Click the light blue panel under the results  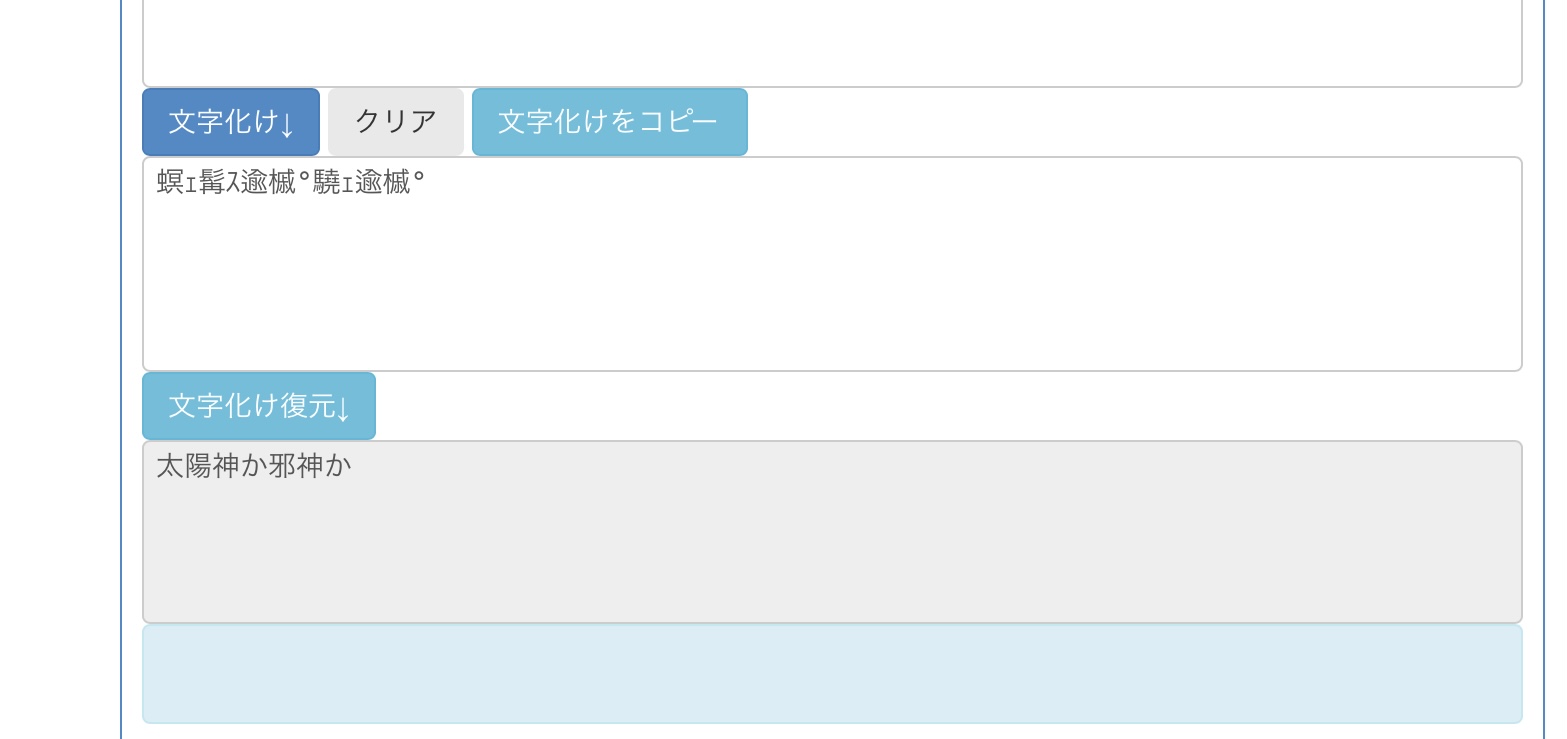(x=831, y=674)
